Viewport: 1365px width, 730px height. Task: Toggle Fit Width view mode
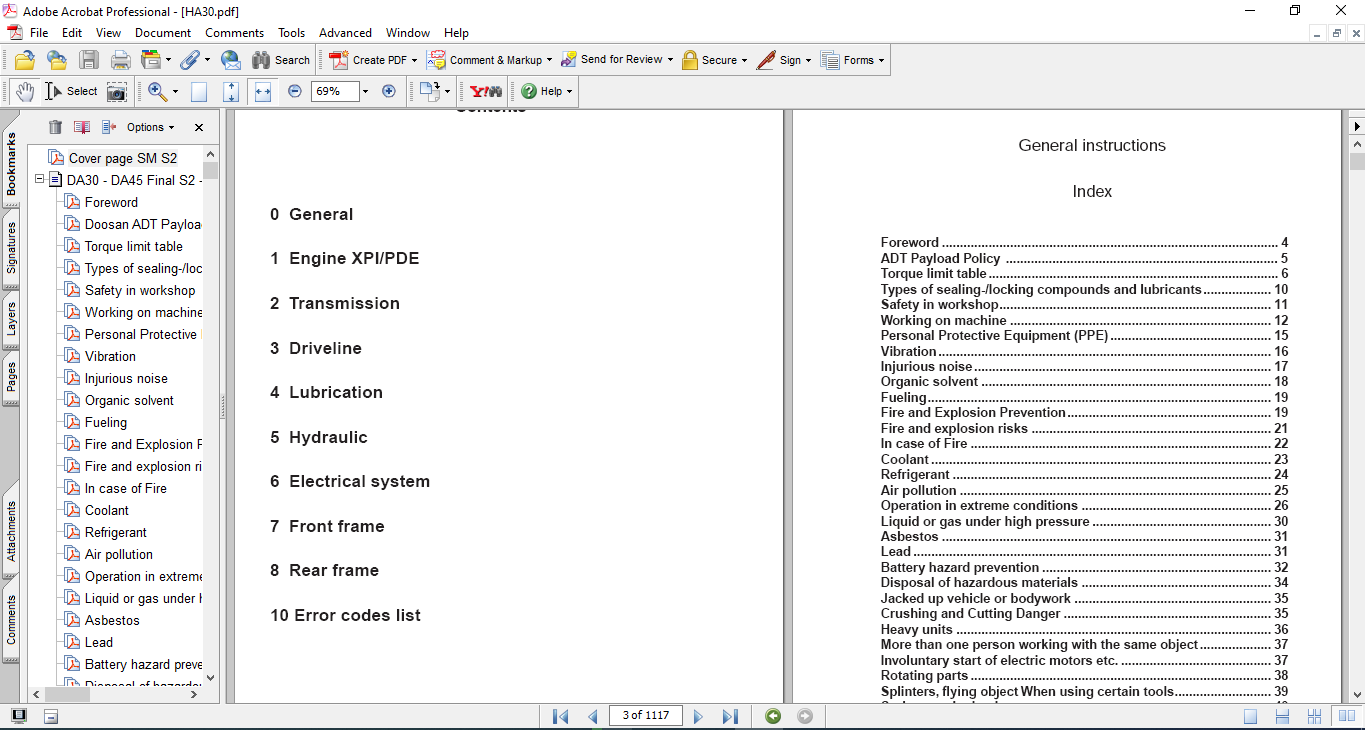pos(263,91)
